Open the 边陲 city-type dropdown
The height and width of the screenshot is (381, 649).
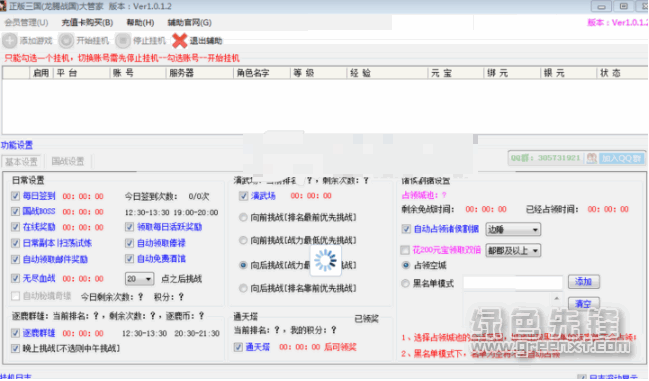click(x=513, y=230)
